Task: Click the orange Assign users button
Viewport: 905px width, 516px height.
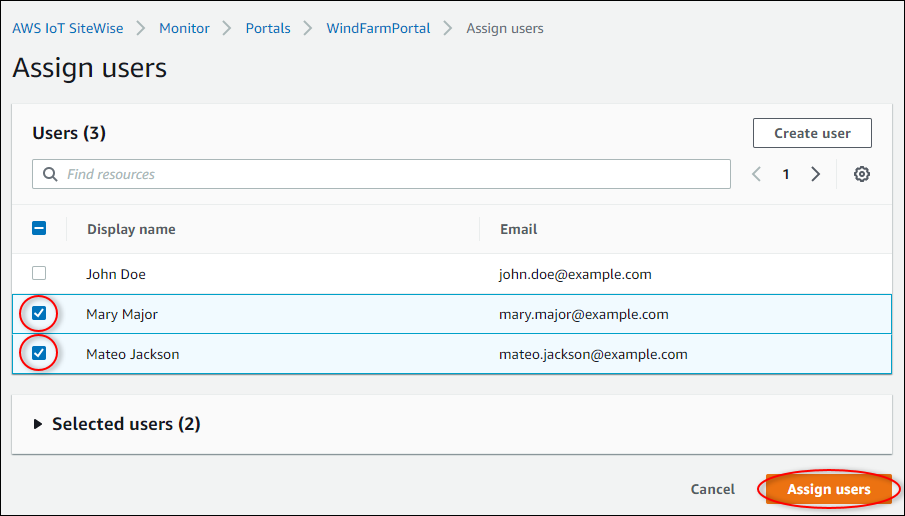Action: 828,489
